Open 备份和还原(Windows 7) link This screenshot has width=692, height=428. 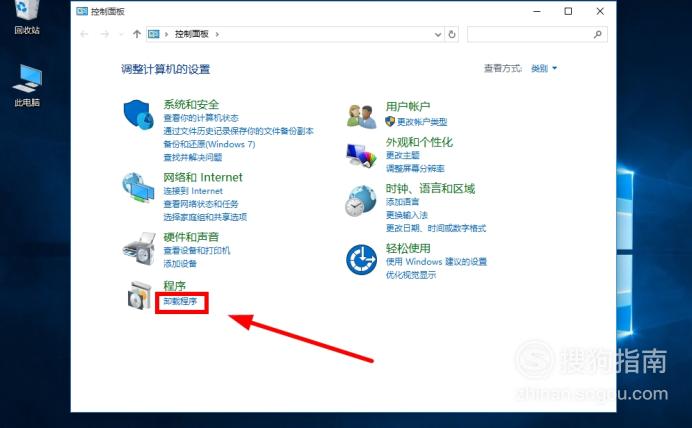[x=209, y=144]
